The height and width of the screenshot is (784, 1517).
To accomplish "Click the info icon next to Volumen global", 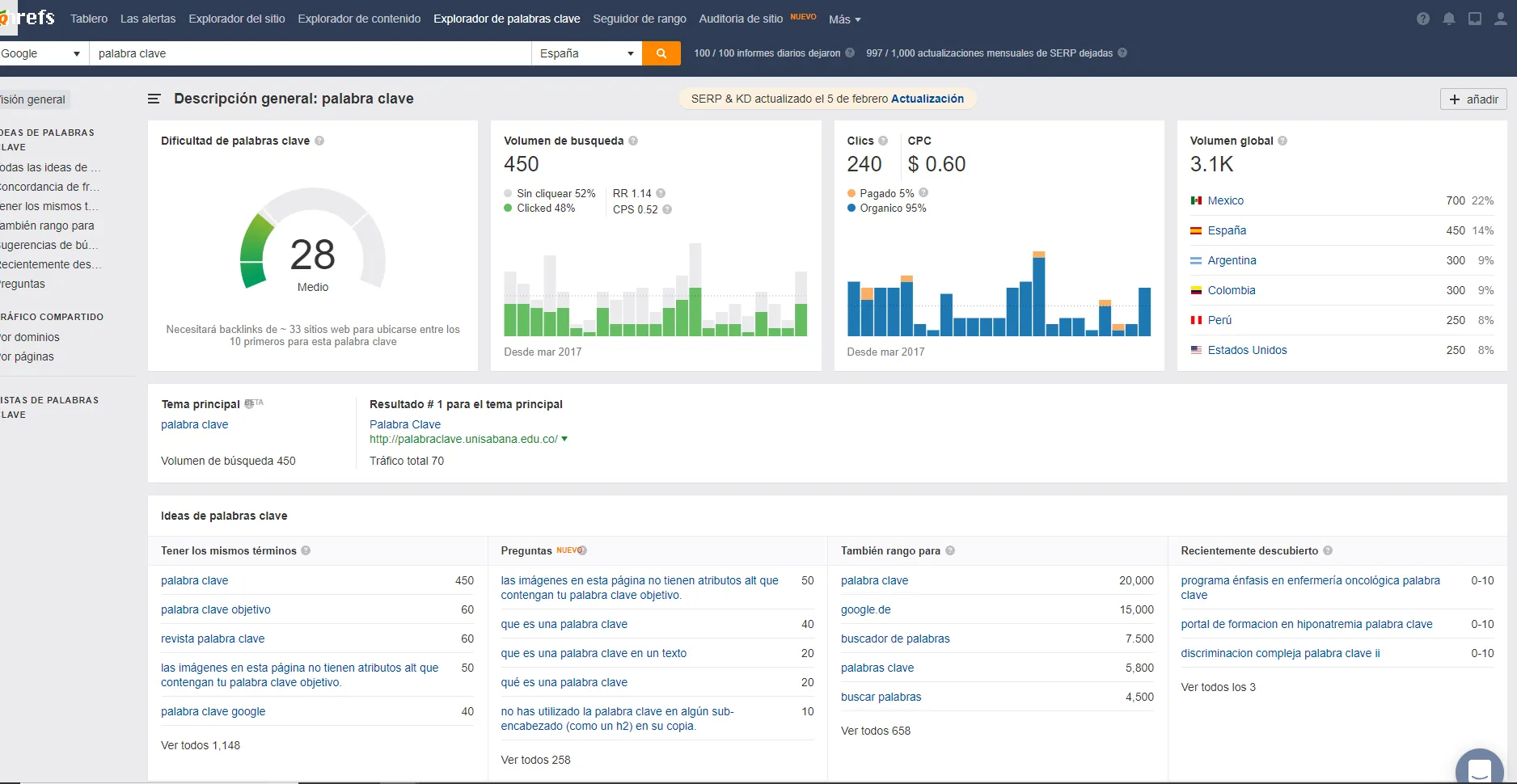I will [x=1282, y=141].
